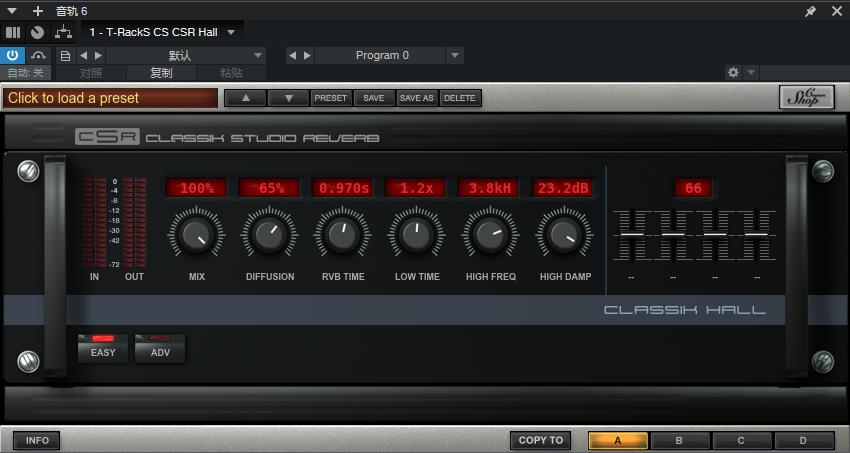Image resolution: width=850 pixels, height=453 pixels.
Task: Select setting slot C
Action: [x=742, y=441]
